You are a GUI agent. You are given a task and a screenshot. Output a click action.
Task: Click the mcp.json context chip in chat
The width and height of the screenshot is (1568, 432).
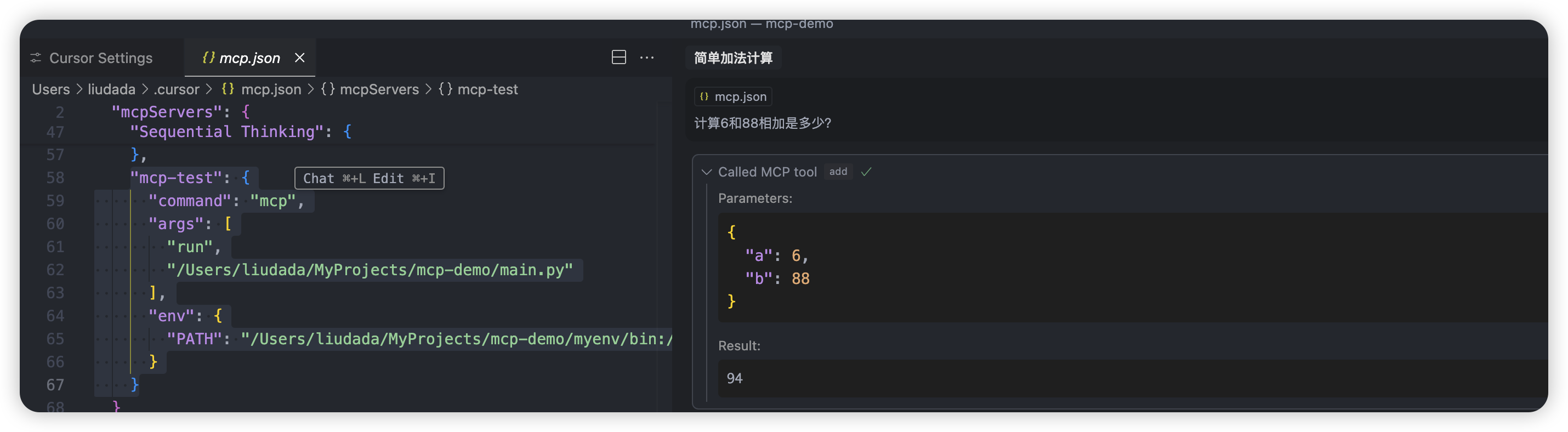733,96
